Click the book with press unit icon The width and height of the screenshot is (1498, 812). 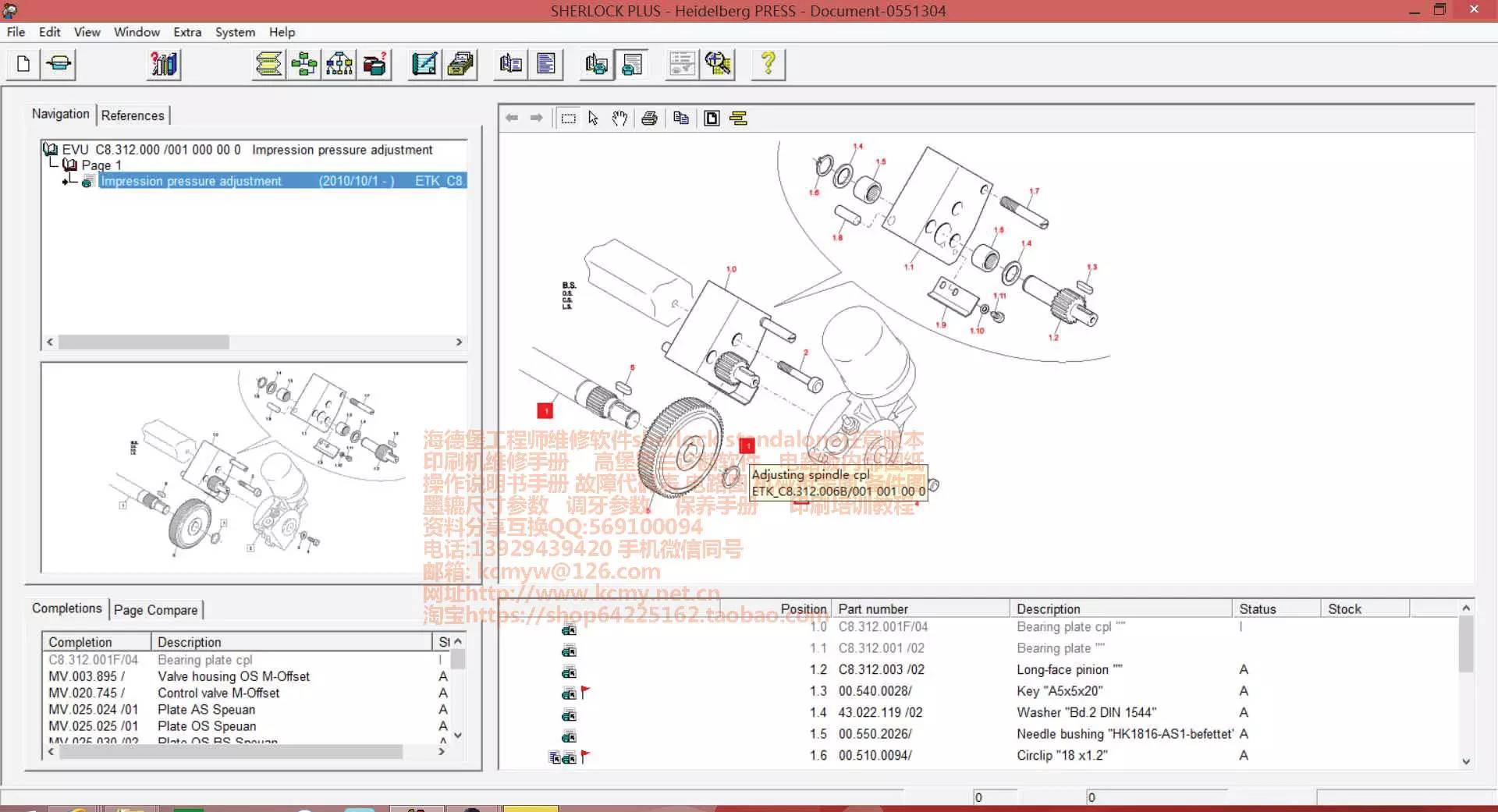[x=597, y=64]
